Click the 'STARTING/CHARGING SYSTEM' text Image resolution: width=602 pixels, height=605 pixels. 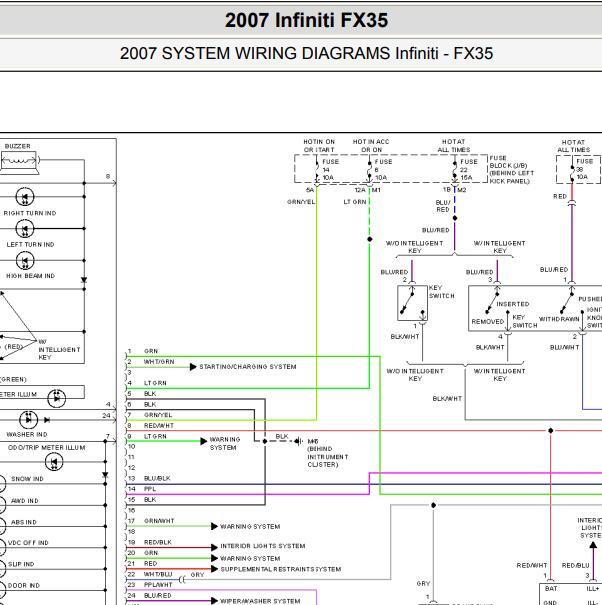[x=248, y=367]
